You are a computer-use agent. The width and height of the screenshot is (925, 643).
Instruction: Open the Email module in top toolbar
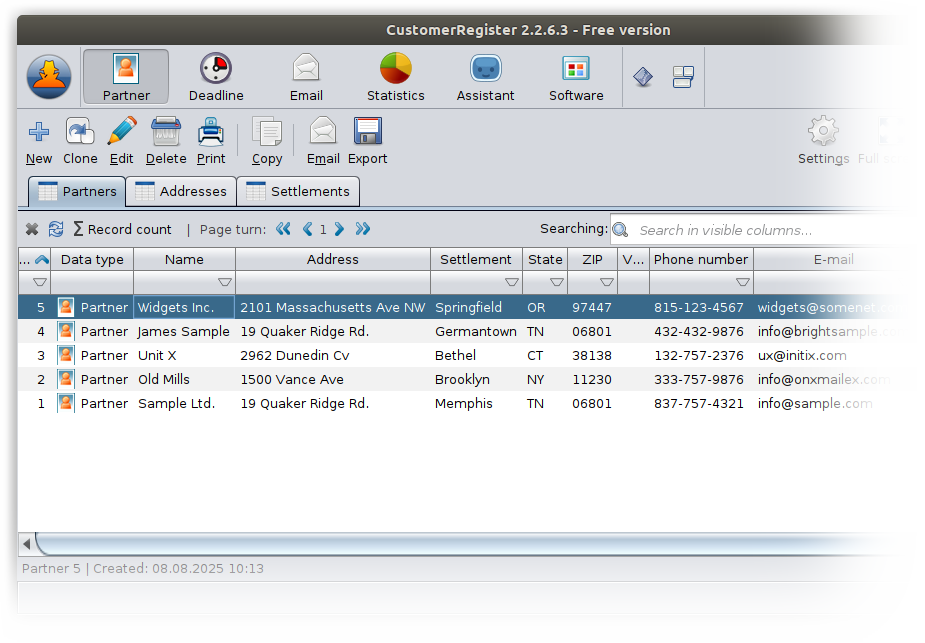pyautogui.click(x=306, y=77)
